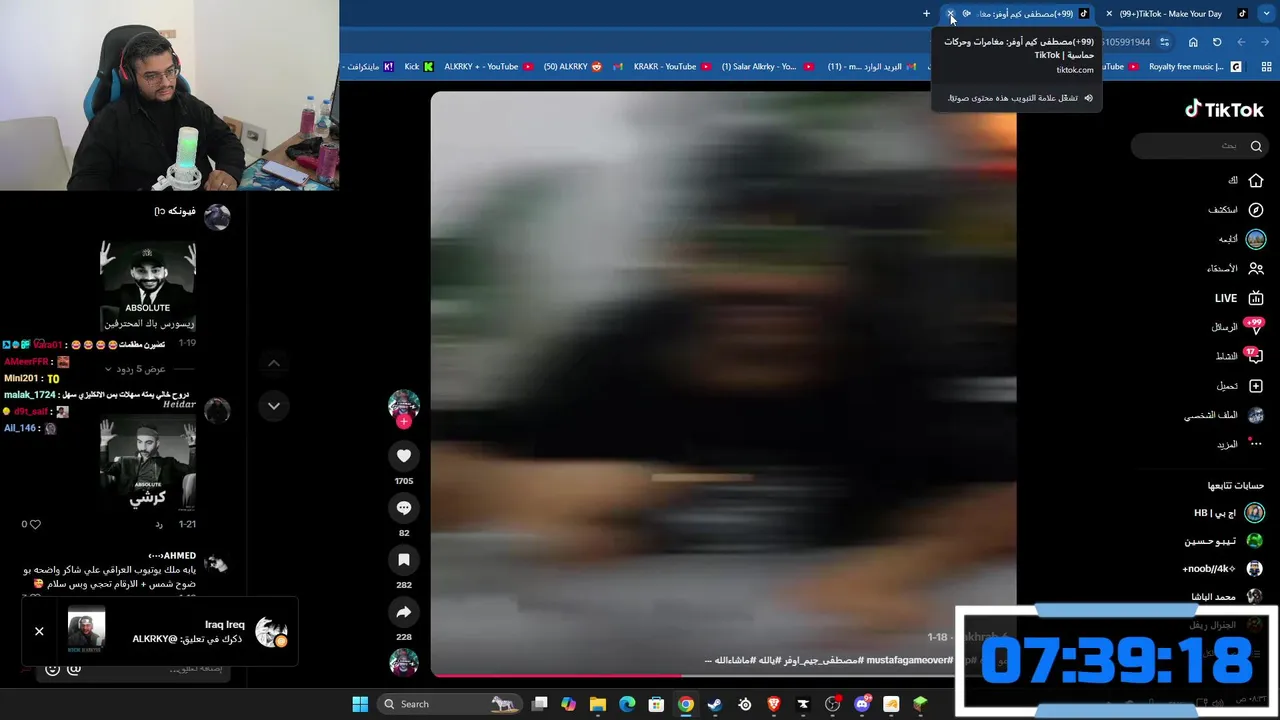This screenshot has width=1280, height=720.
Task: Share the video with the arrow icon
Action: pyautogui.click(x=404, y=612)
